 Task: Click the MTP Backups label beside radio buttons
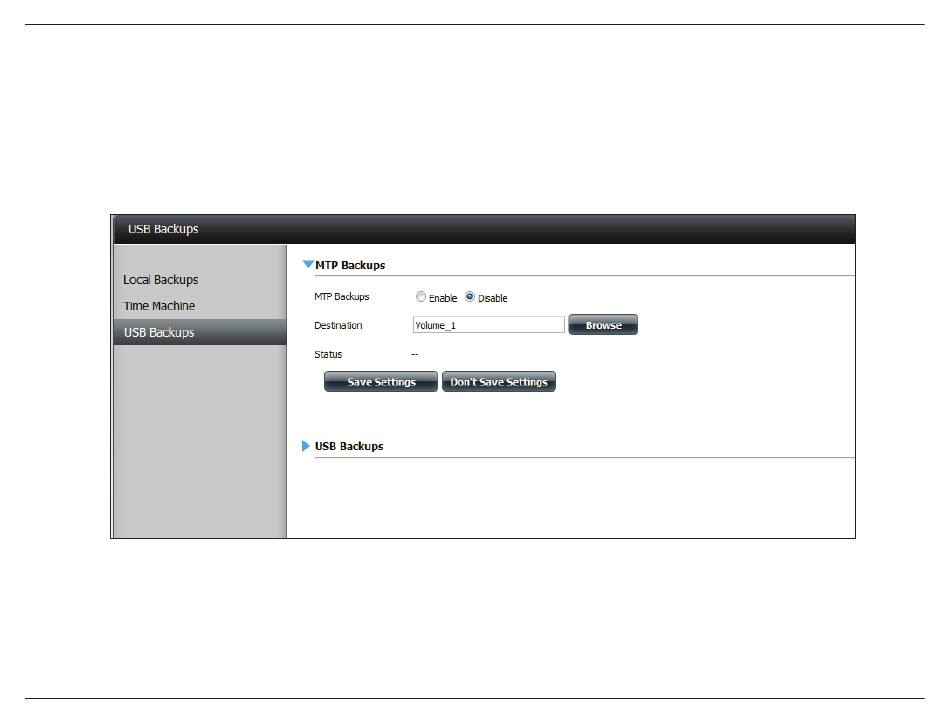coord(342,297)
